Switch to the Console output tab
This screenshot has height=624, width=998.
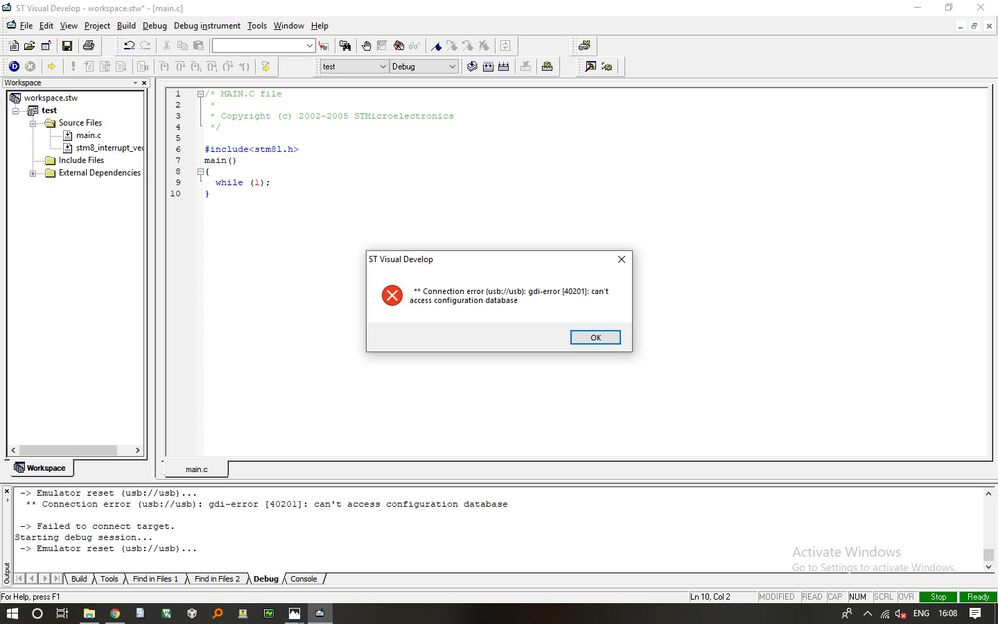(304, 579)
